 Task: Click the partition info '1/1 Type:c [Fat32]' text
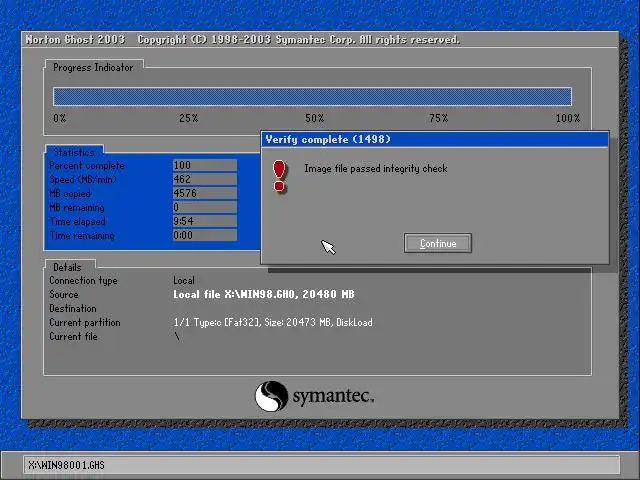tap(217, 322)
